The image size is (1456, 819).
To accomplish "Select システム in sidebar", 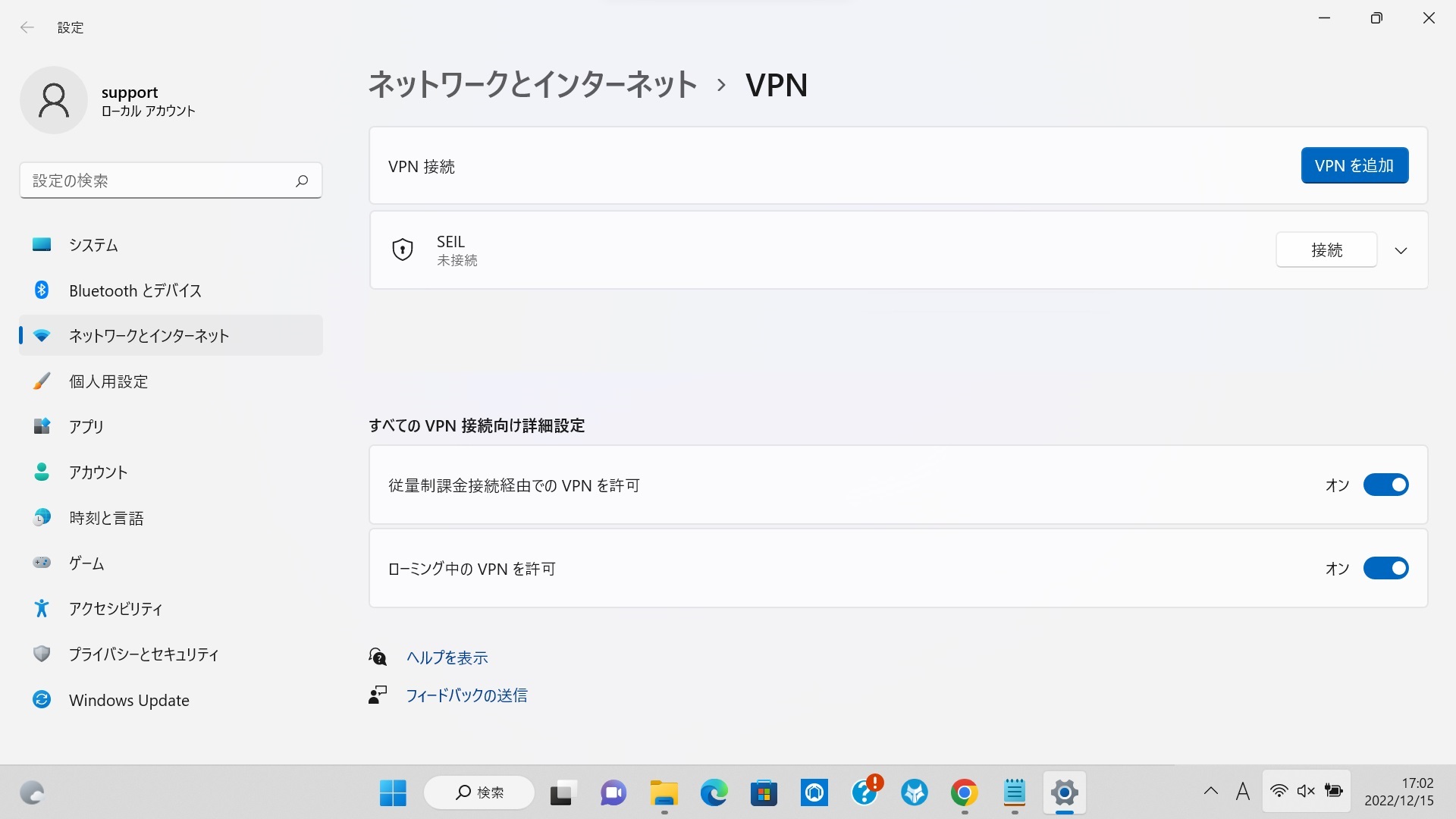I will [93, 245].
